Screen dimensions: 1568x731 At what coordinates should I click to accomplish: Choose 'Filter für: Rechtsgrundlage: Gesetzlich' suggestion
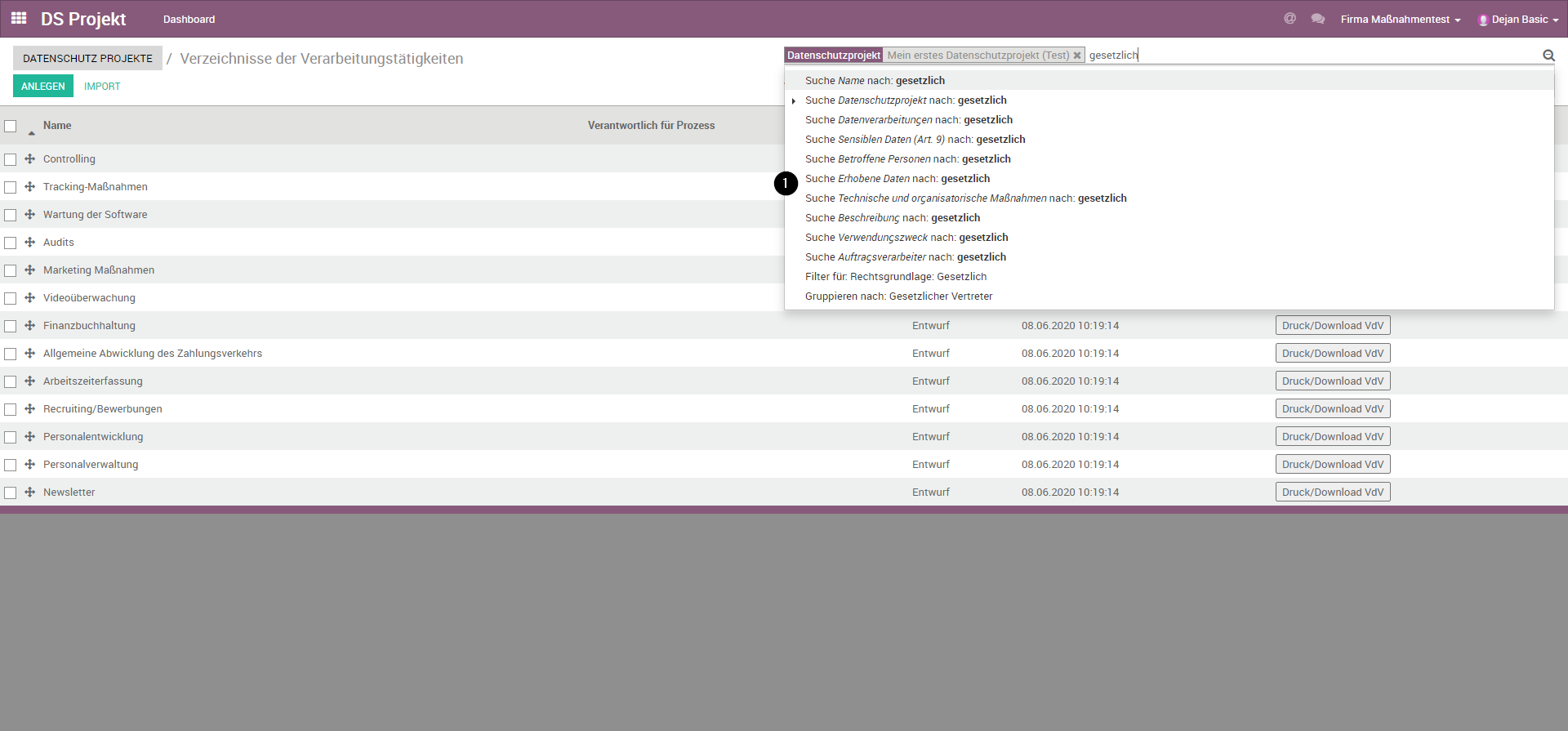(895, 277)
